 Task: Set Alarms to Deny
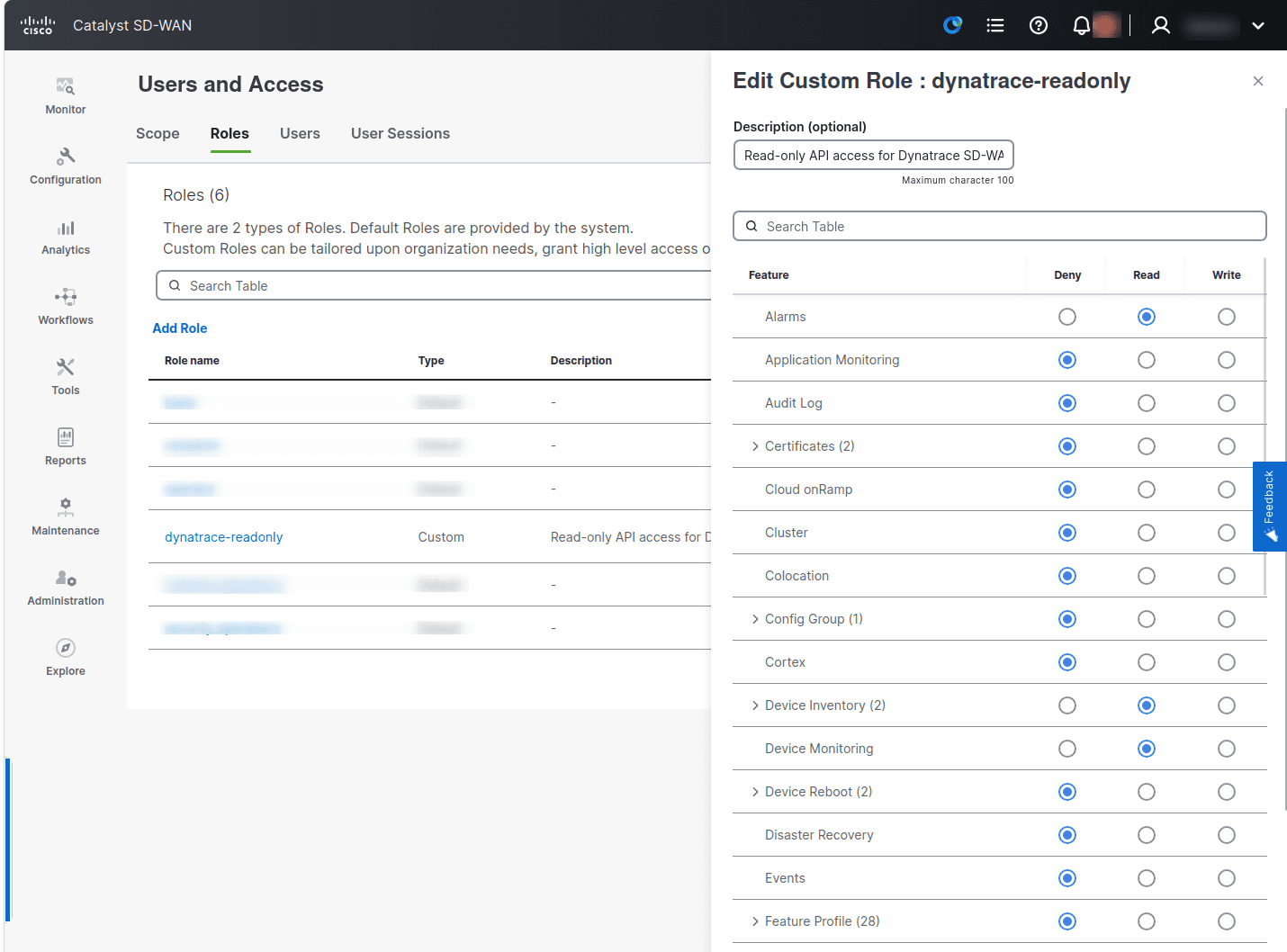pyautogui.click(x=1067, y=317)
